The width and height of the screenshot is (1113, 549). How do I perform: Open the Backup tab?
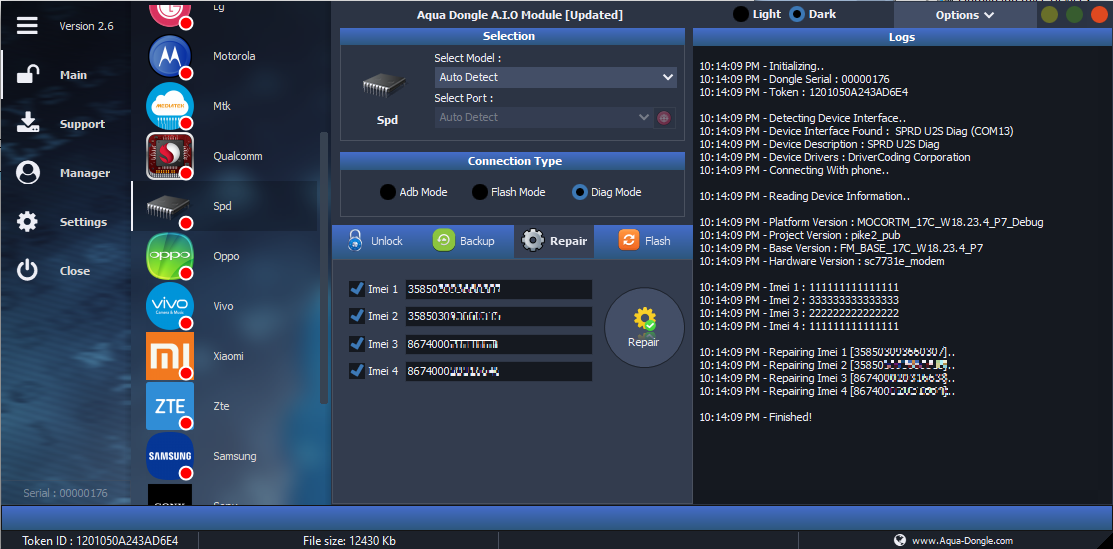(469, 241)
